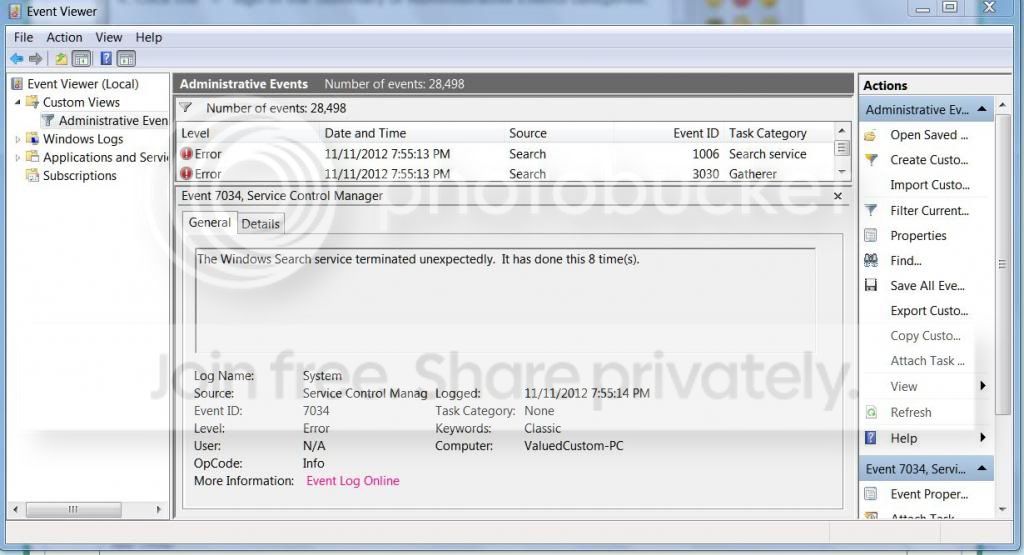Screen dimensions: 1024x555
Task: Open the Help menu in the menu bar
Action: tap(149, 37)
